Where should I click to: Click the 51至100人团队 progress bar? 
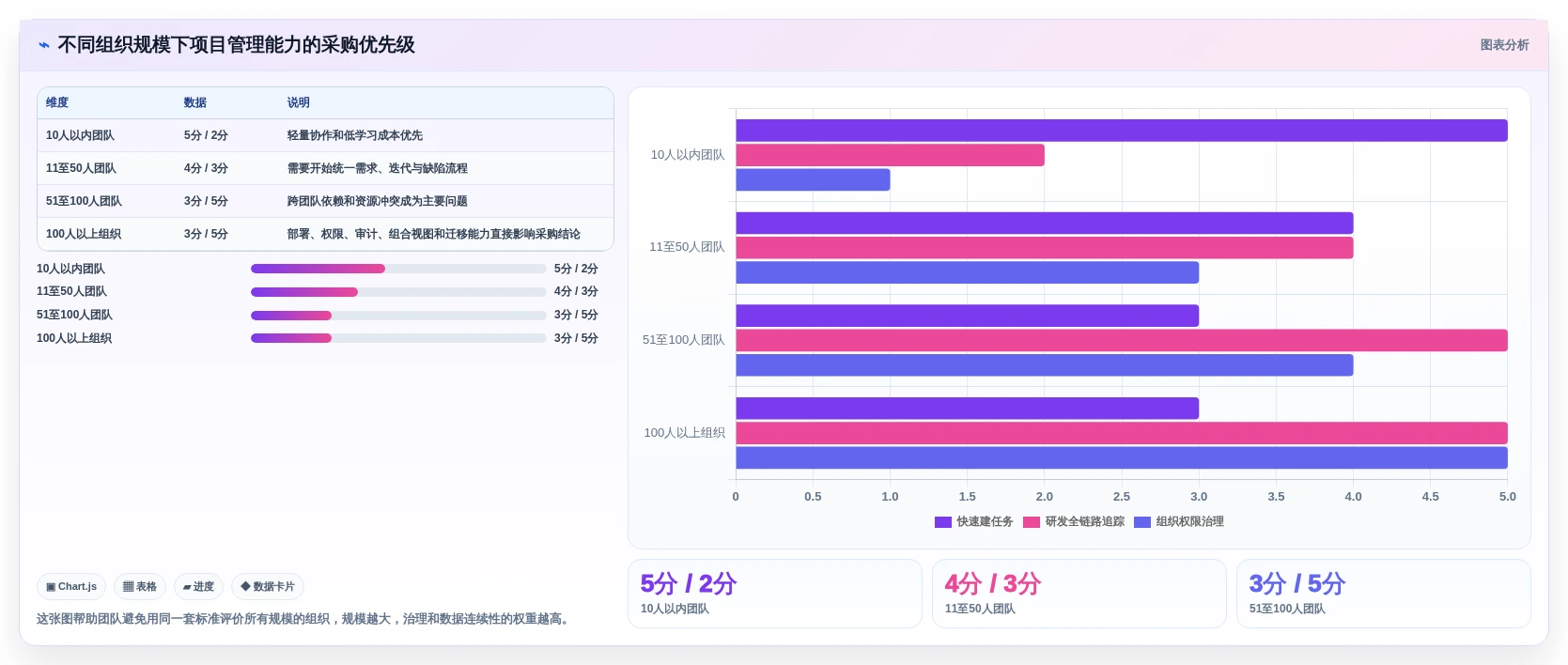click(x=398, y=316)
